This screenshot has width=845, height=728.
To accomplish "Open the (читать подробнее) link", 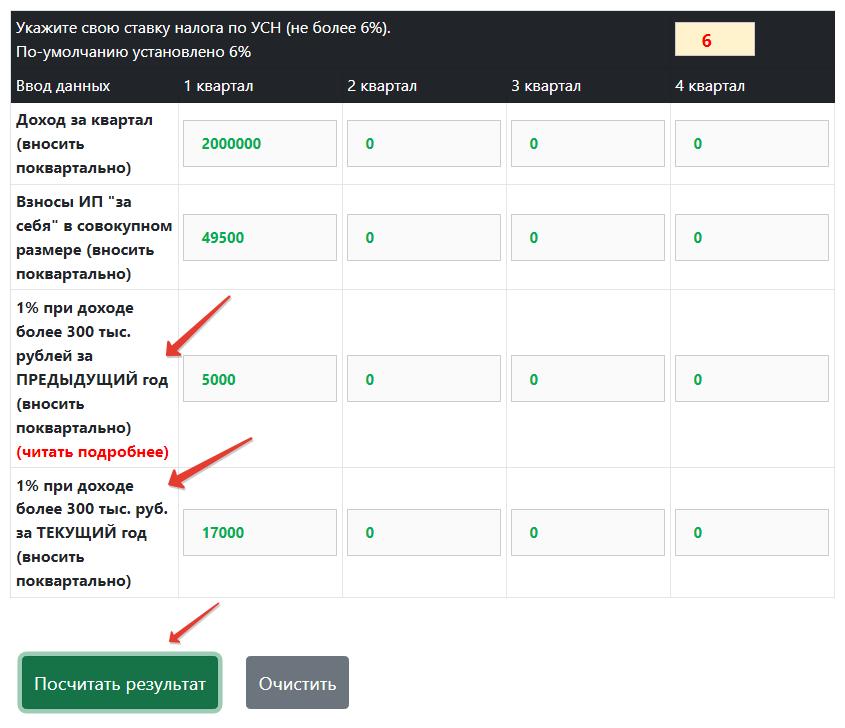I will 92,452.
